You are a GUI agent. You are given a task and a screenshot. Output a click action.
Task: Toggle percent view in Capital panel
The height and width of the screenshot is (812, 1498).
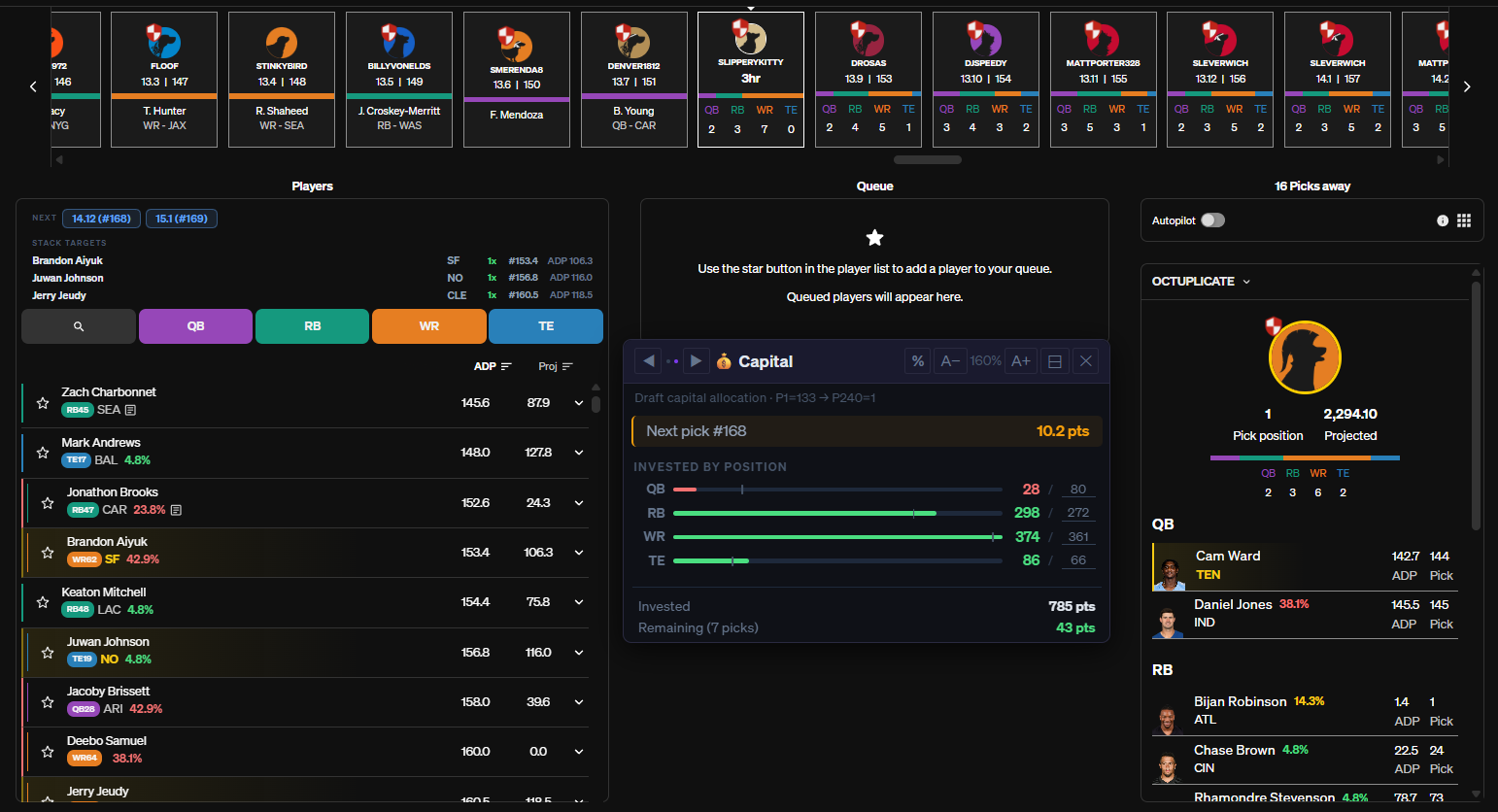click(918, 361)
